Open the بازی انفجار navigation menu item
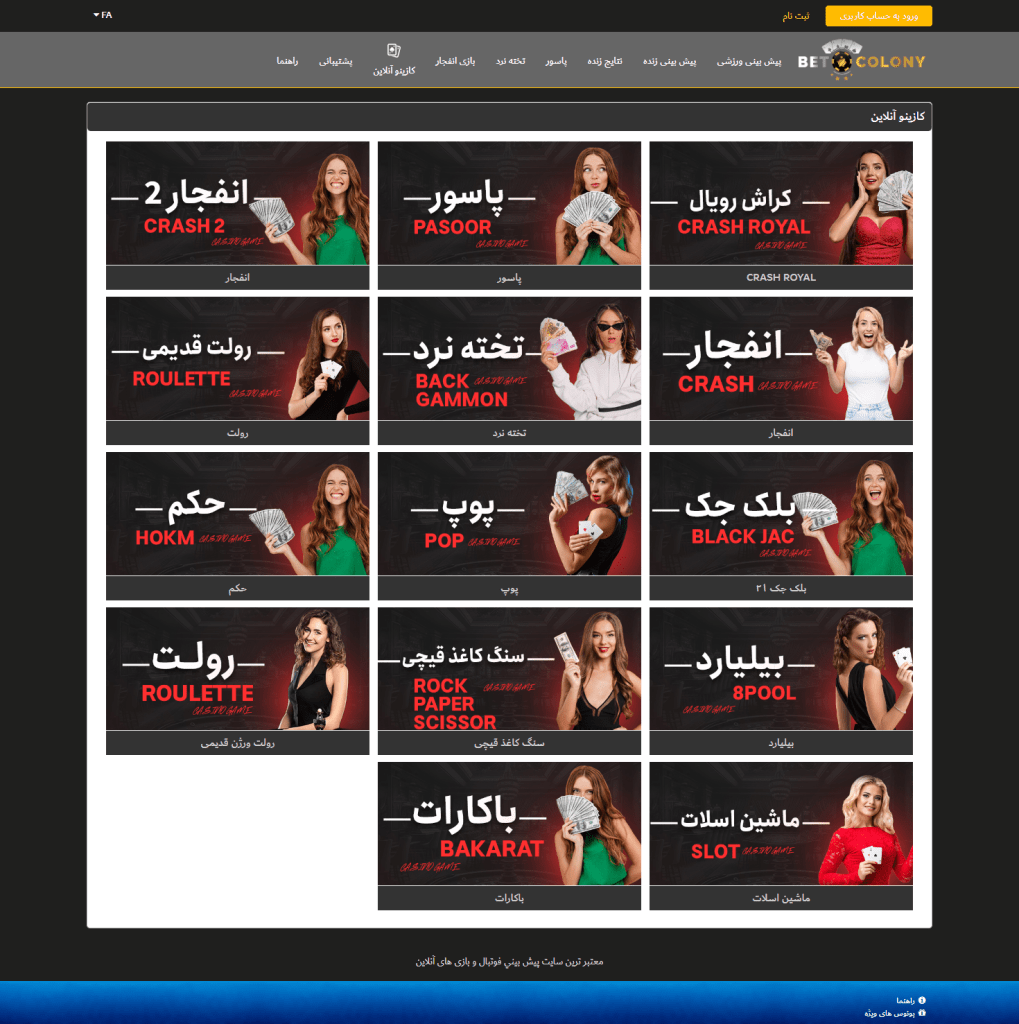Screen dimensions: 1019x1024 (x=455, y=61)
